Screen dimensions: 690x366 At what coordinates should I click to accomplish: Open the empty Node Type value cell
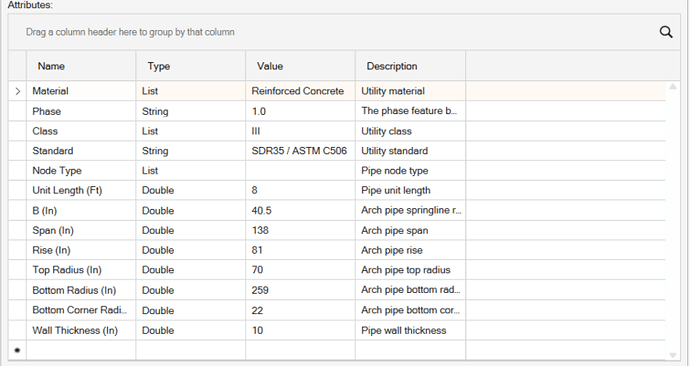pyautogui.click(x=300, y=171)
